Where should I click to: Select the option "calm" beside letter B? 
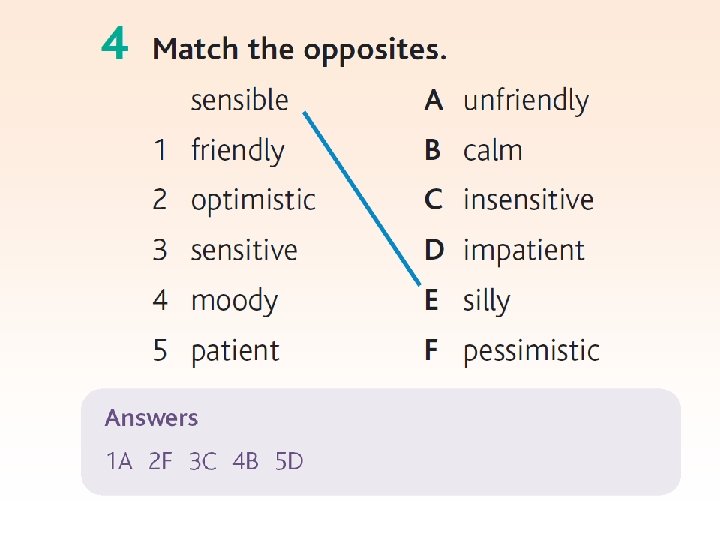tap(493, 151)
